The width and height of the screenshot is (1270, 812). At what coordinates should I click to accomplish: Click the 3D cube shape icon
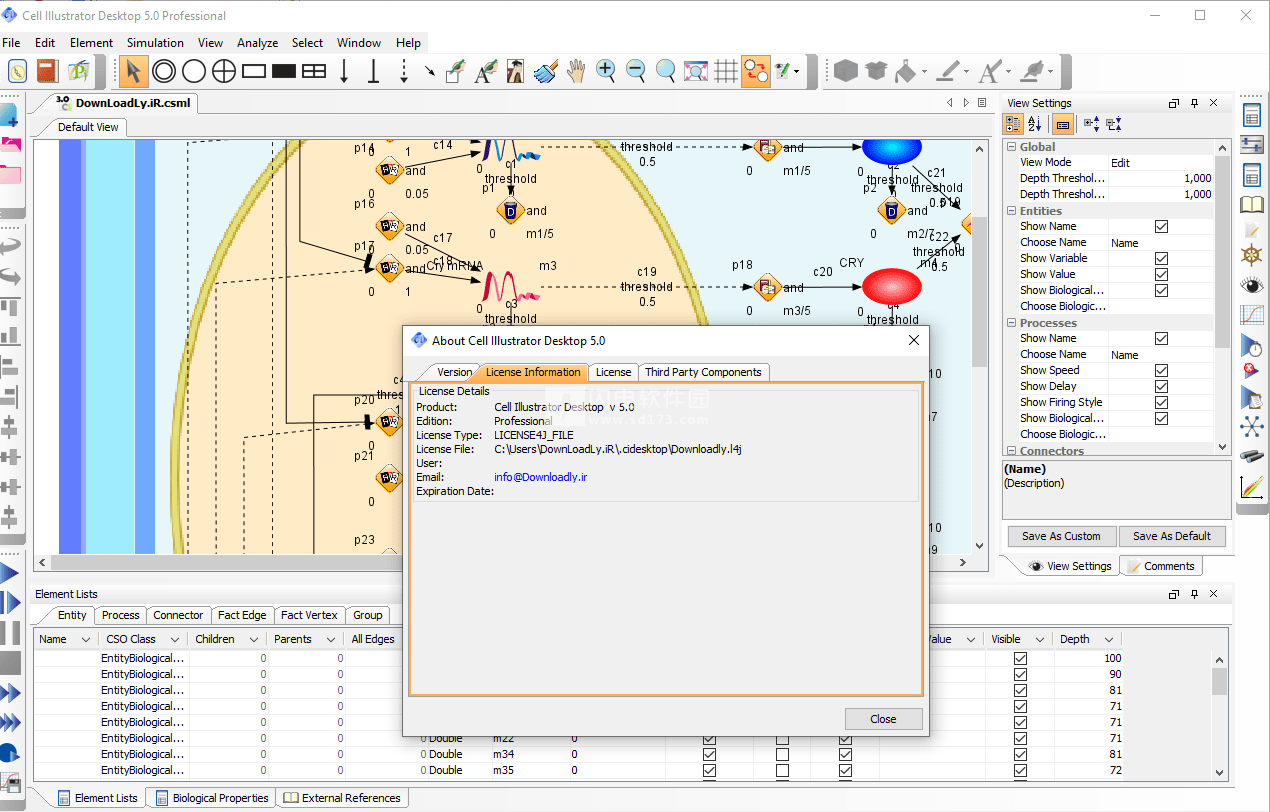click(x=846, y=71)
